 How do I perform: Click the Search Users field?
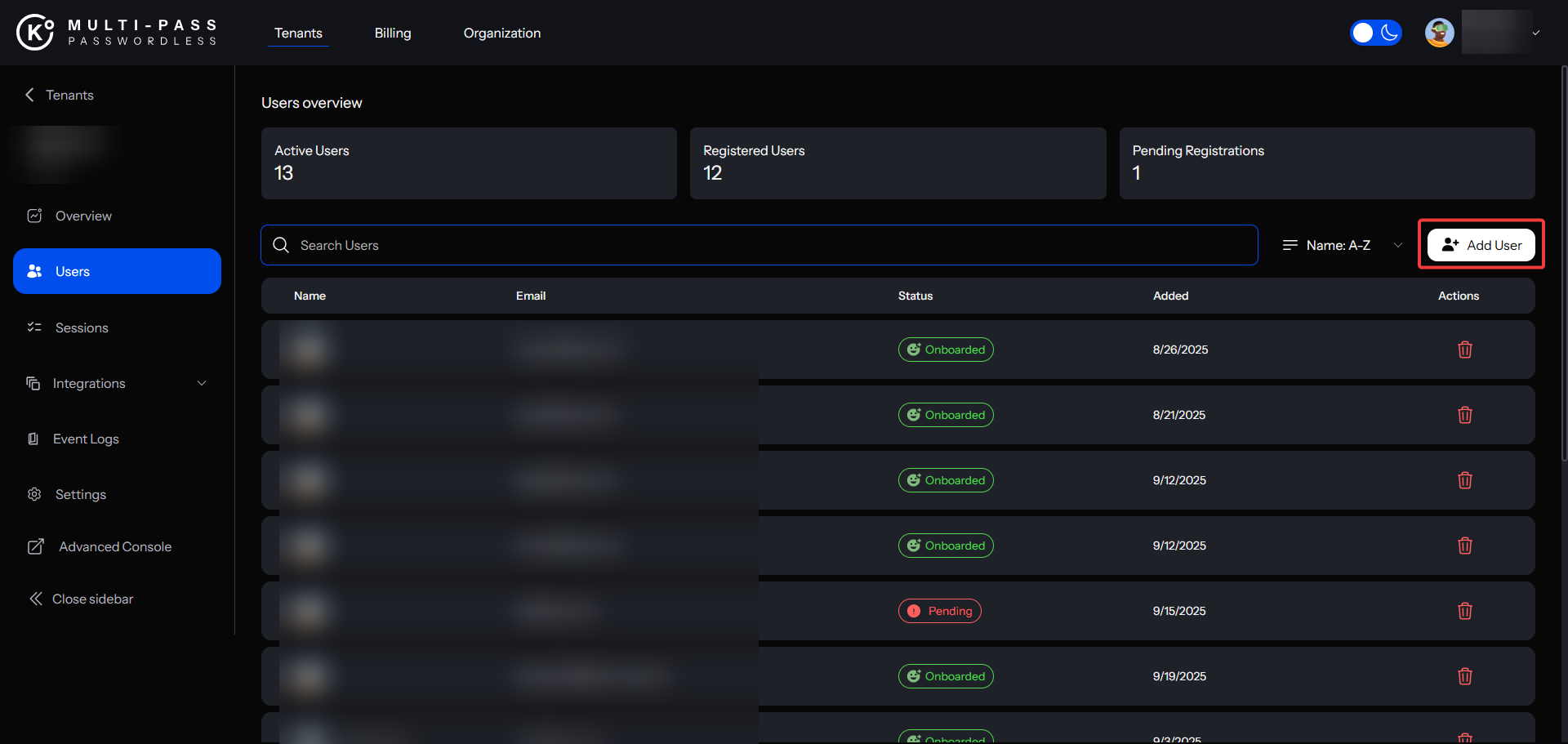pos(768,245)
